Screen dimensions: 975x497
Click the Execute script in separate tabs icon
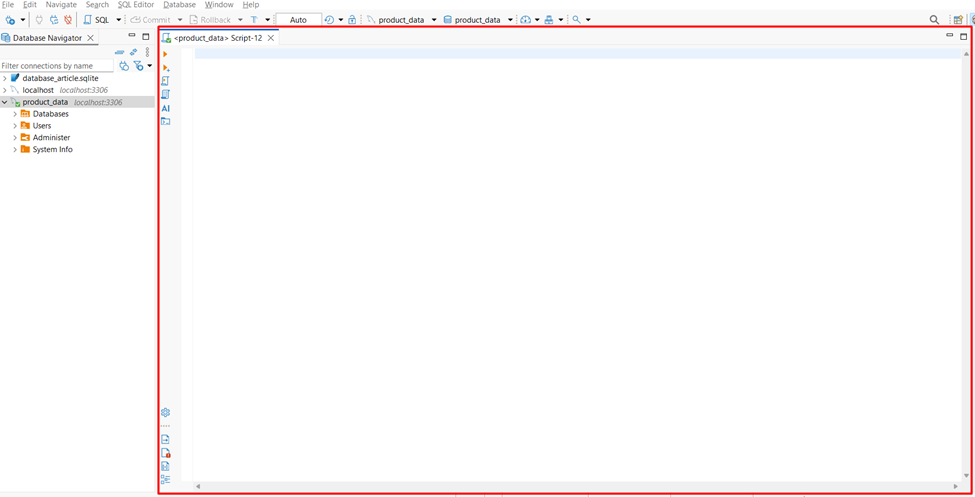pyautogui.click(x=165, y=95)
